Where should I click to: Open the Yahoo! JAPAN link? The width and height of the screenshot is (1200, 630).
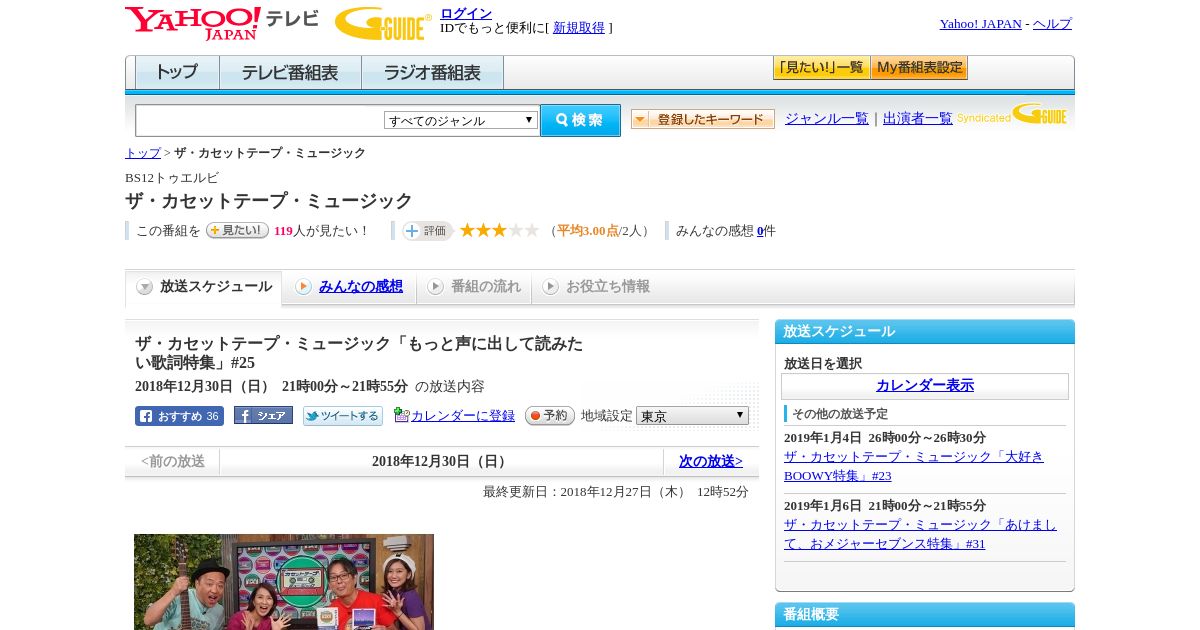pos(981,24)
